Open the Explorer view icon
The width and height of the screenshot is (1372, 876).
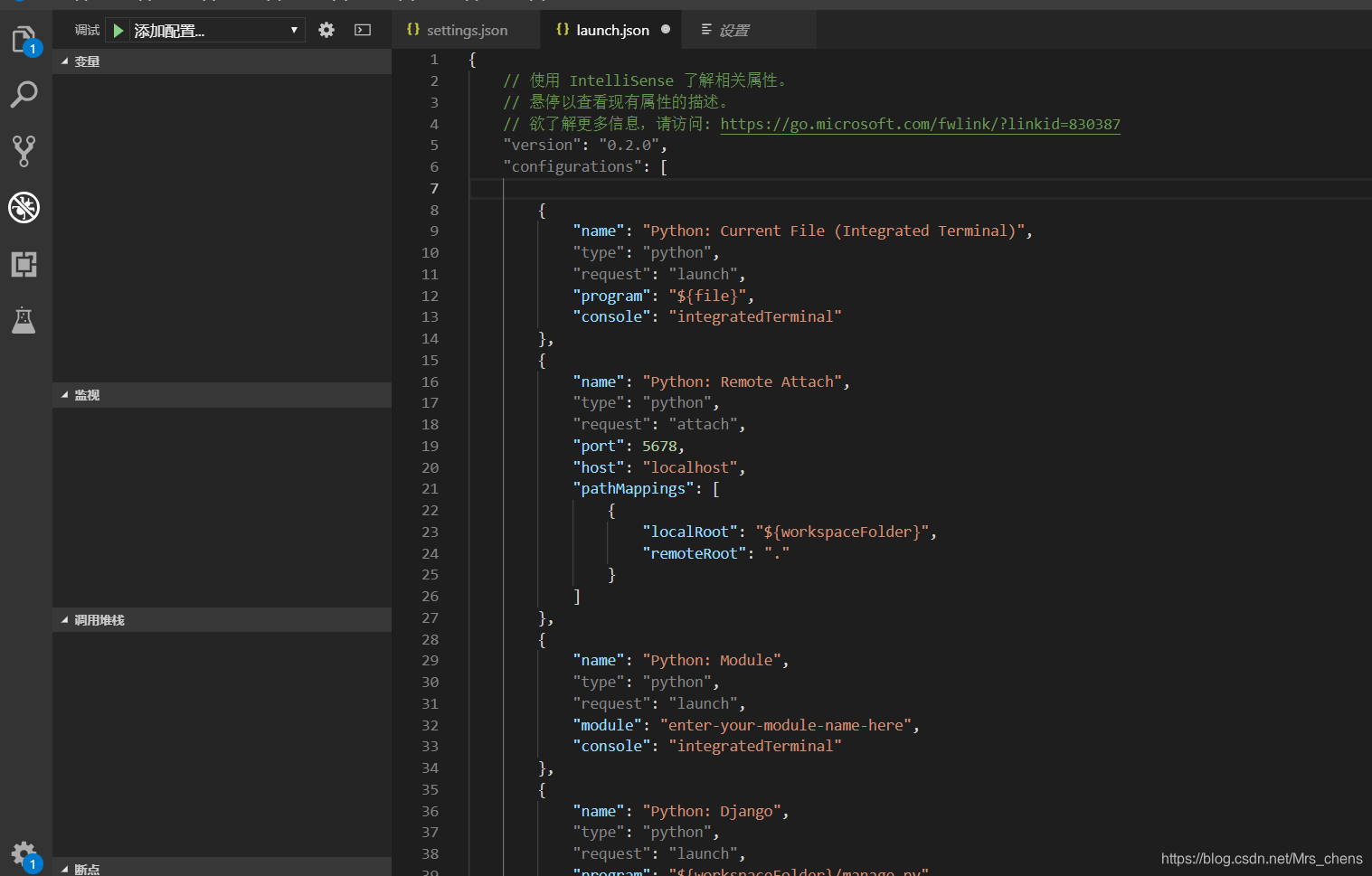point(24,41)
